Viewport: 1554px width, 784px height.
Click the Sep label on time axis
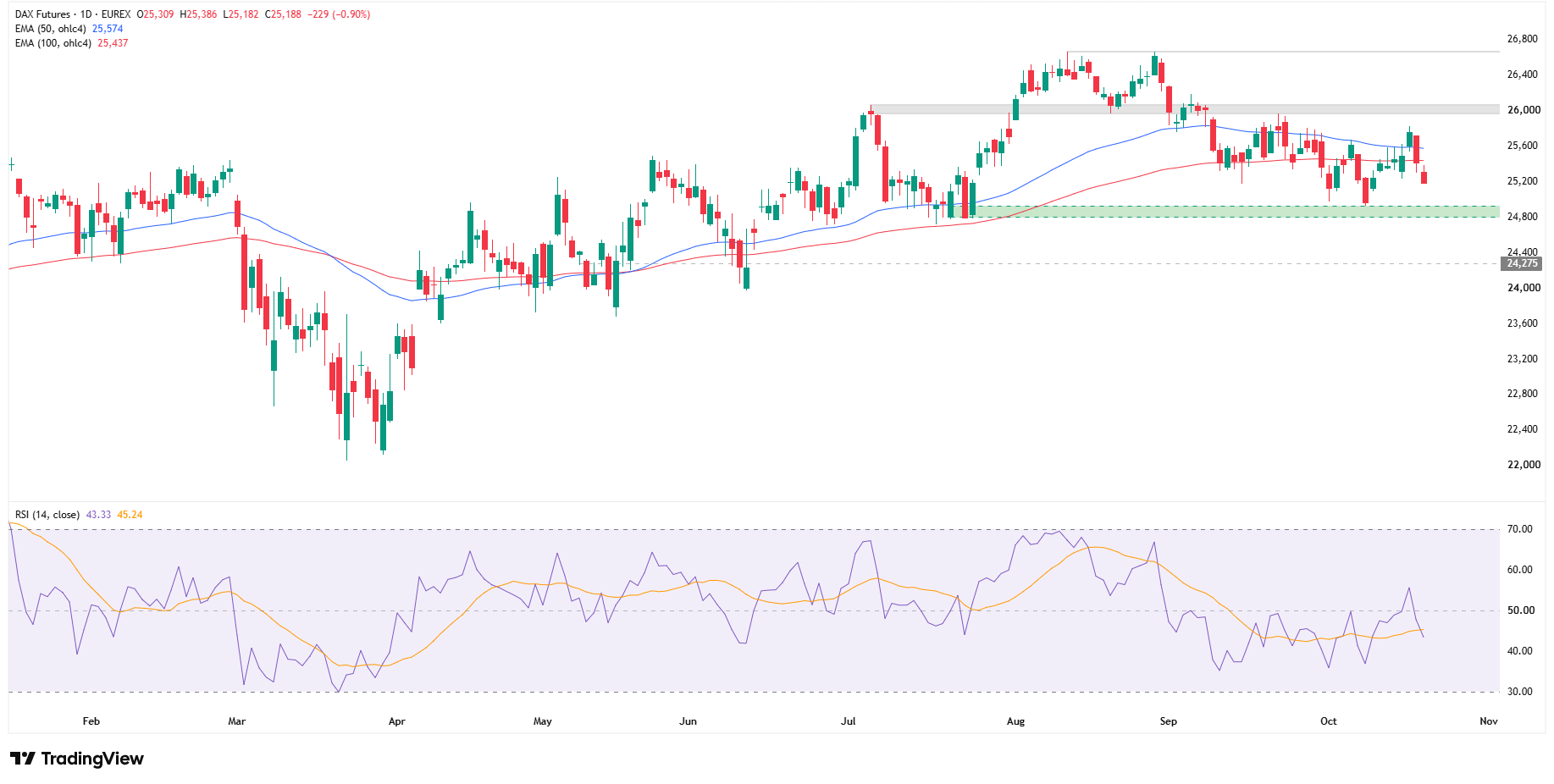point(1169,721)
